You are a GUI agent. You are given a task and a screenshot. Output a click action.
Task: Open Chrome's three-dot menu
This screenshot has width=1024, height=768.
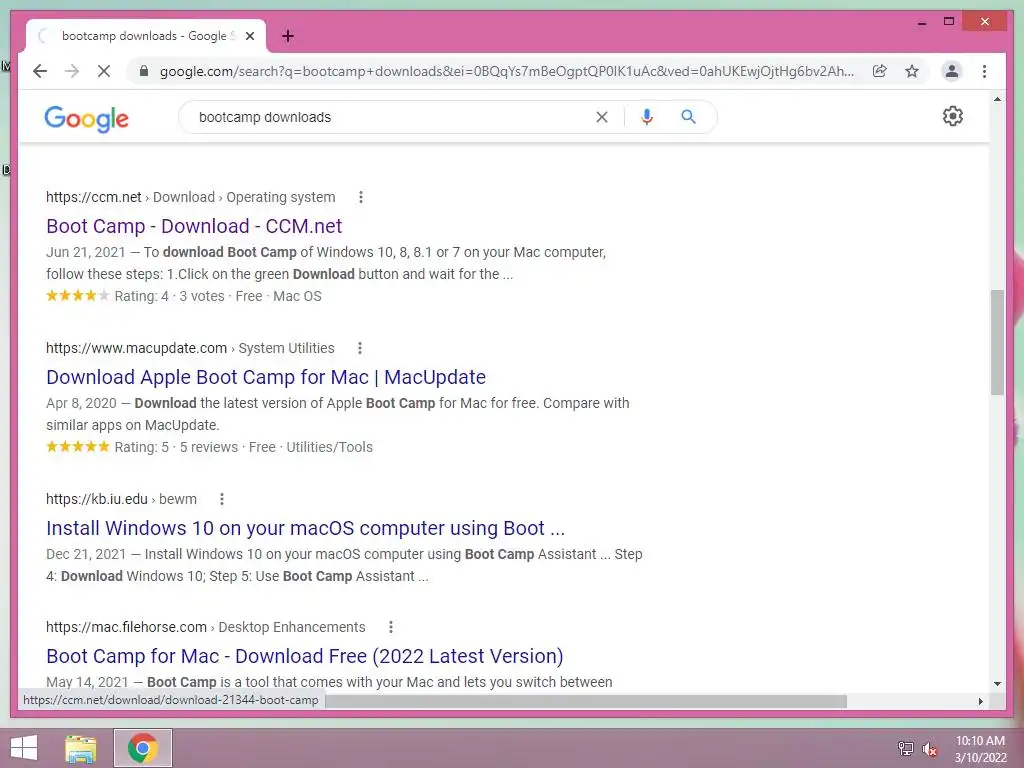pos(984,71)
